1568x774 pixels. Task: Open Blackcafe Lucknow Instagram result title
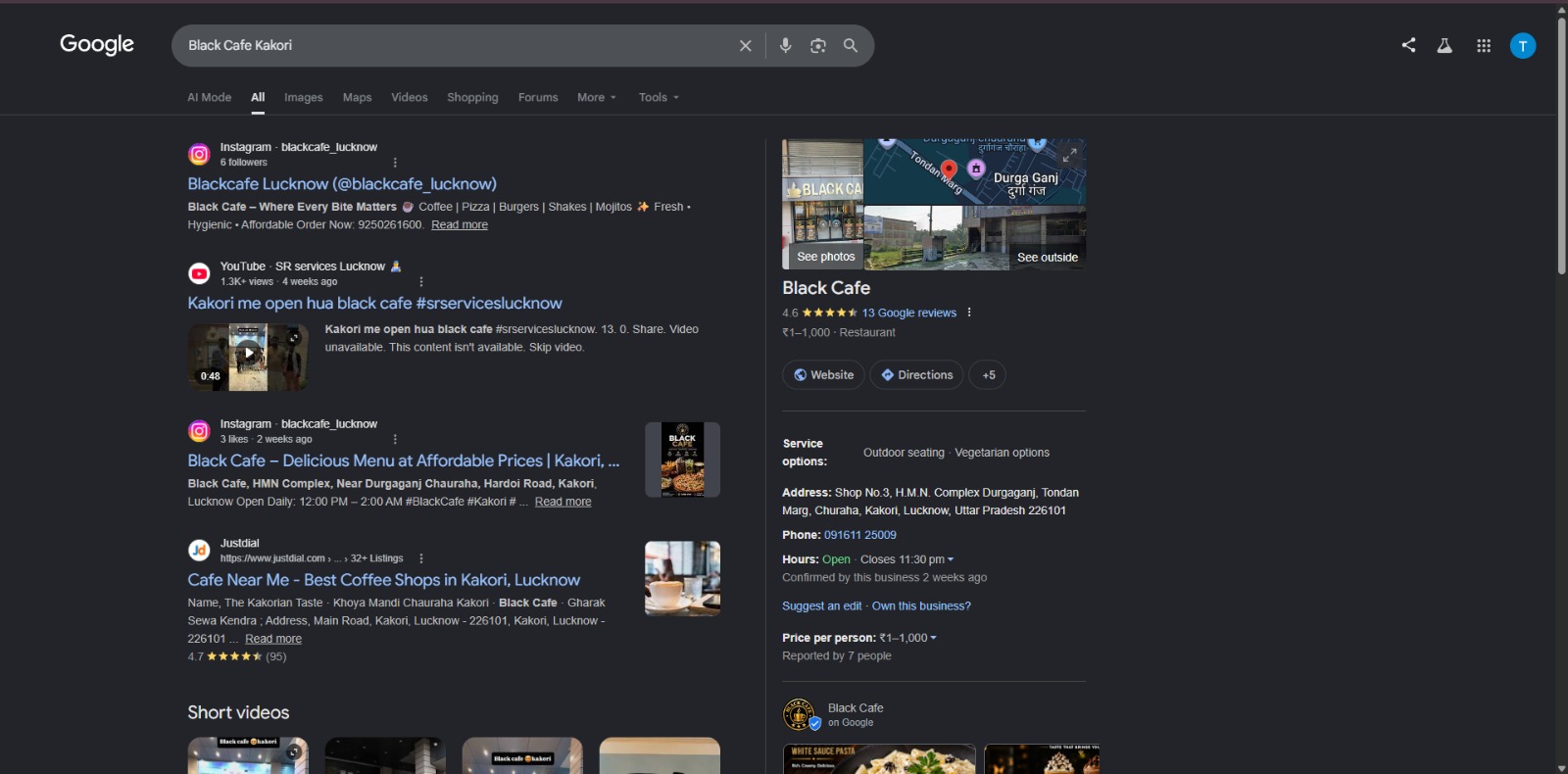pyautogui.click(x=342, y=184)
